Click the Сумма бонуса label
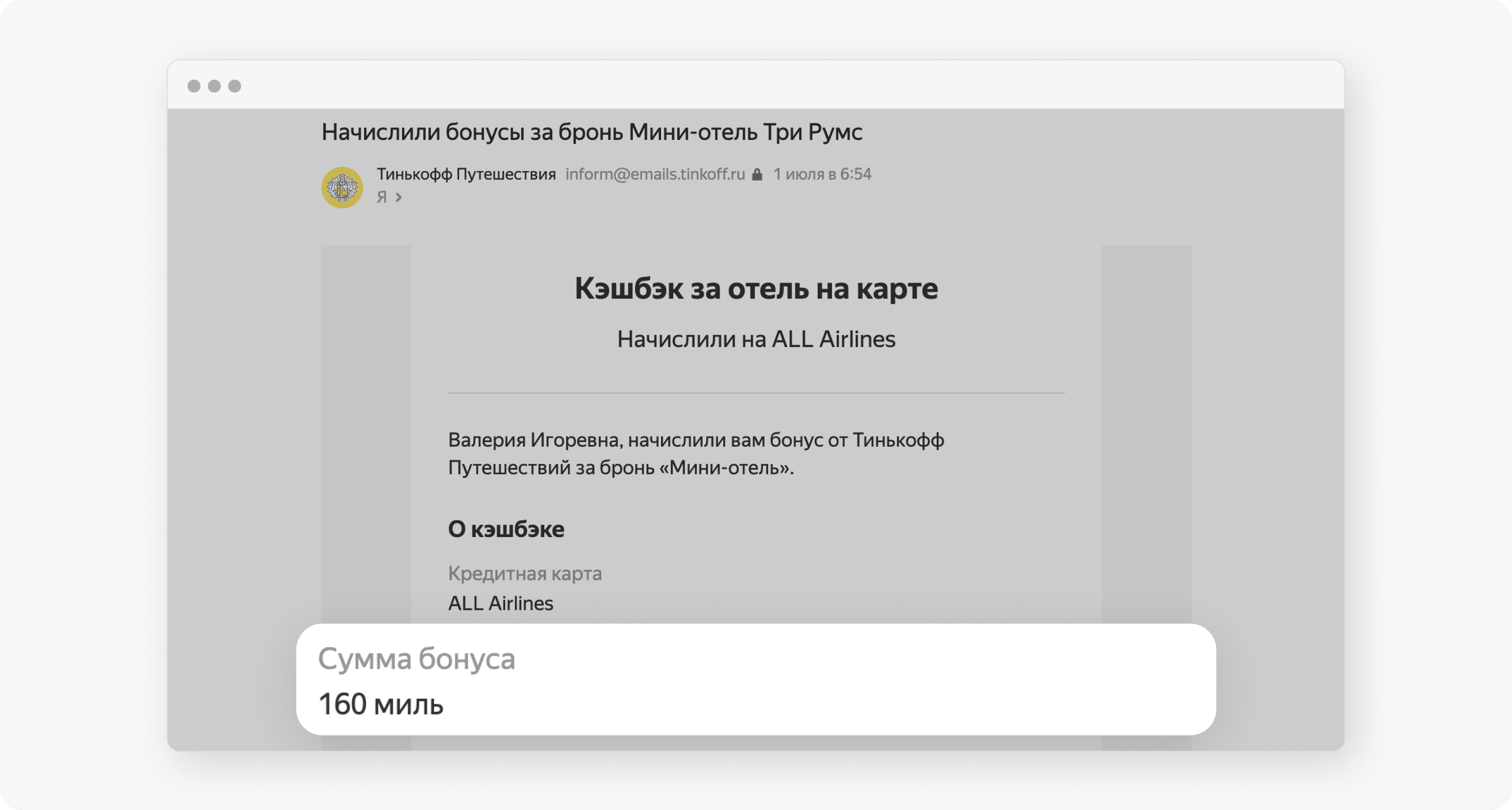1512x810 pixels. [x=416, y=658]
